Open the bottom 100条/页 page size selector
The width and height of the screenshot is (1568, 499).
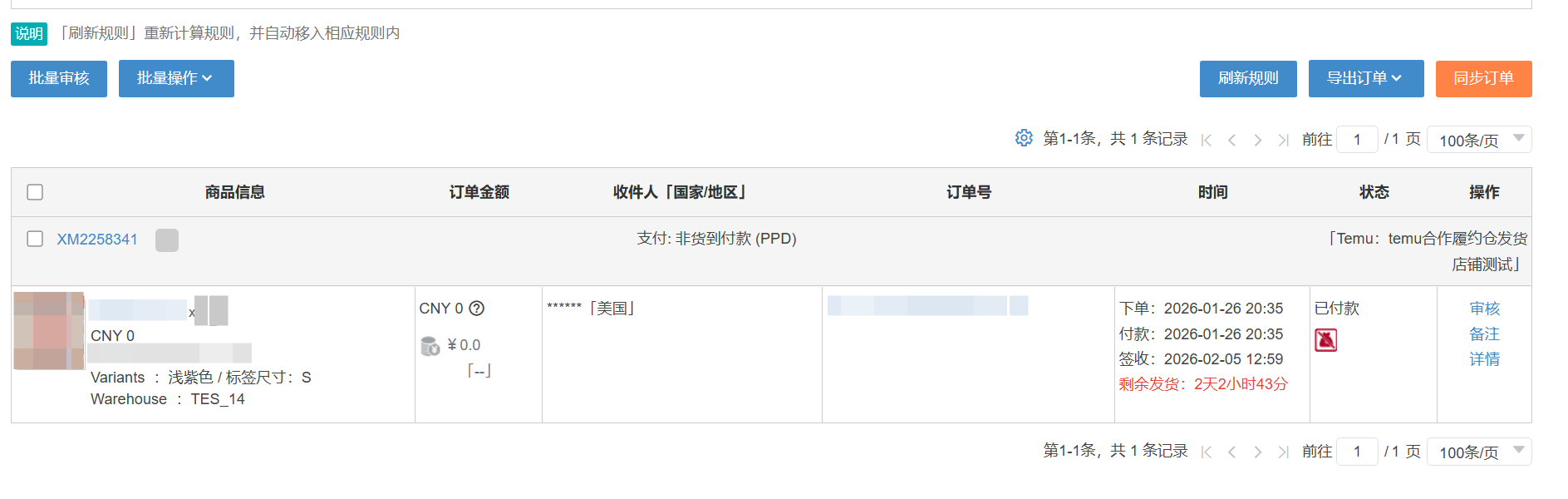(1478, 452)
